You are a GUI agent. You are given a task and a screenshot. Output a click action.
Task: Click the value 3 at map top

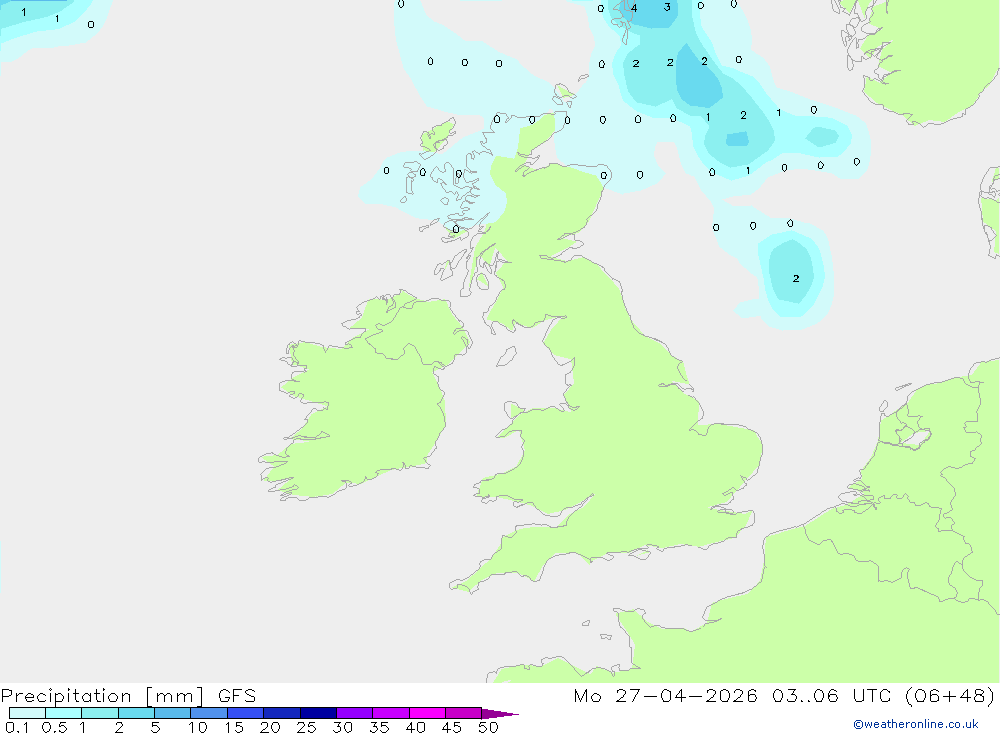coord(667,7)
